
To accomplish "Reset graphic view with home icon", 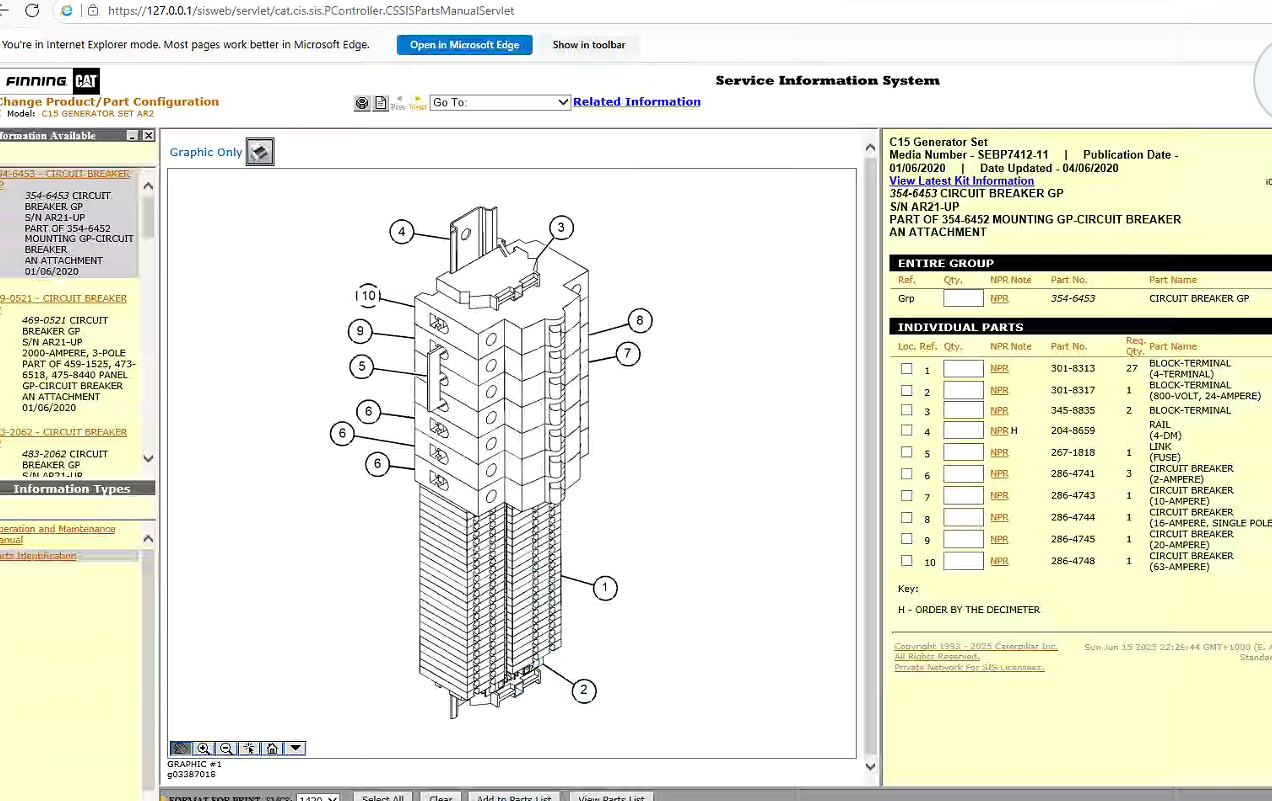I will tap(271, 748).
